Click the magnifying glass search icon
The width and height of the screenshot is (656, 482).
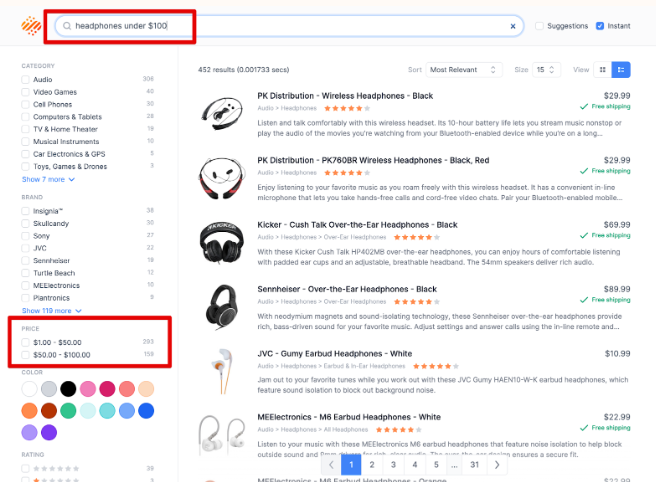[x=67, y=26]
